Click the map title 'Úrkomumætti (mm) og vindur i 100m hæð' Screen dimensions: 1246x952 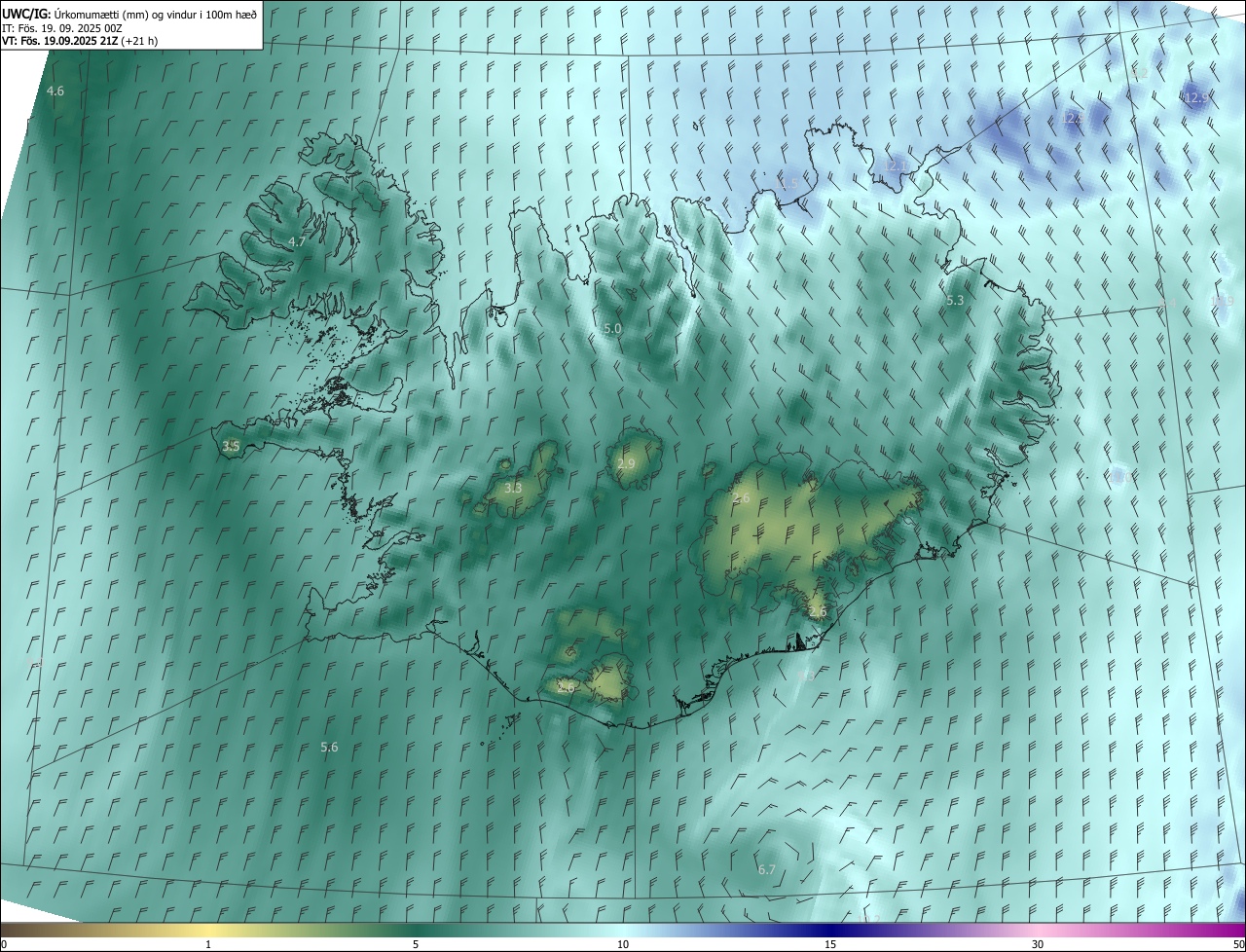pos(156,14)
